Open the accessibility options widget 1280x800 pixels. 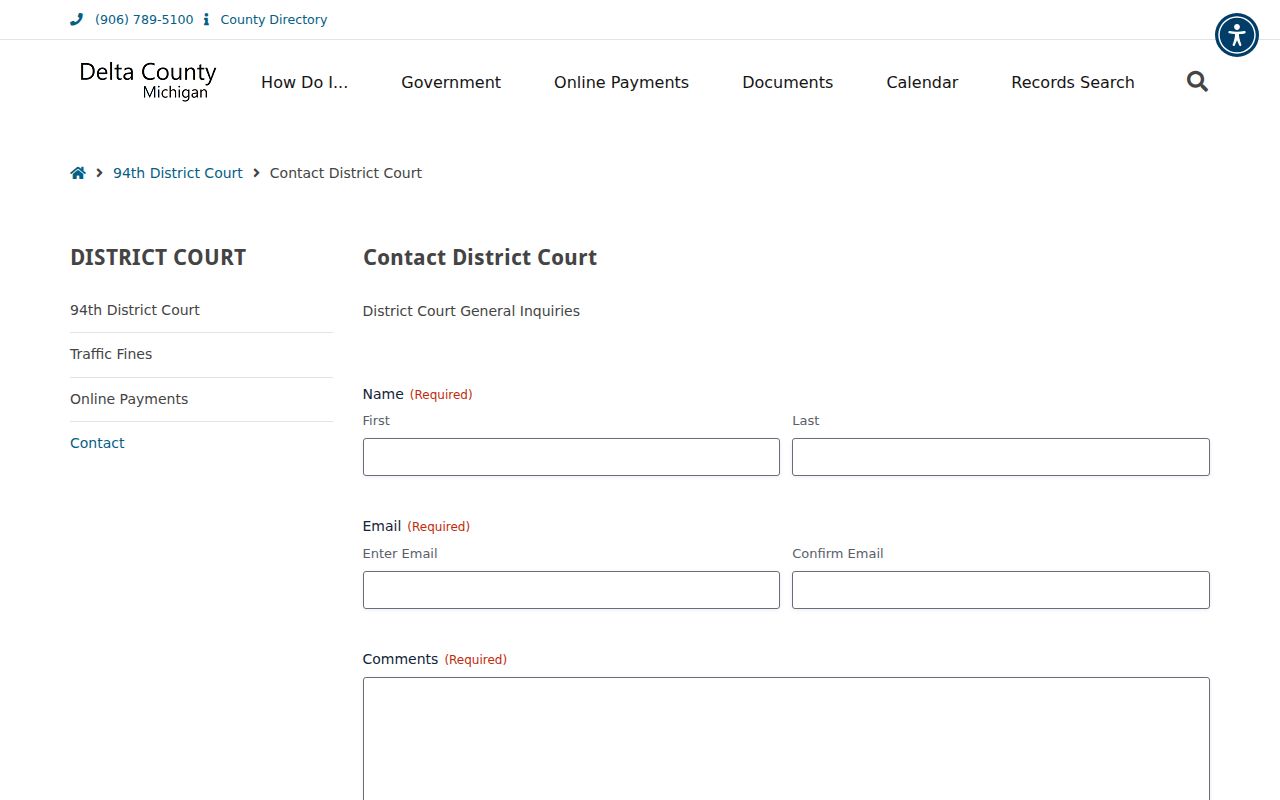(x=1237, y=35)
